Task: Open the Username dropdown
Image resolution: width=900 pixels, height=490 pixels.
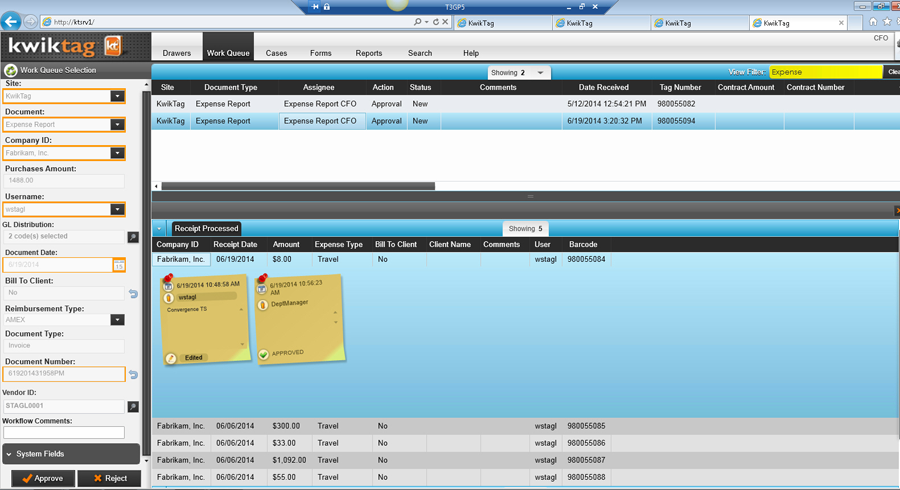Action: (117, 209)
